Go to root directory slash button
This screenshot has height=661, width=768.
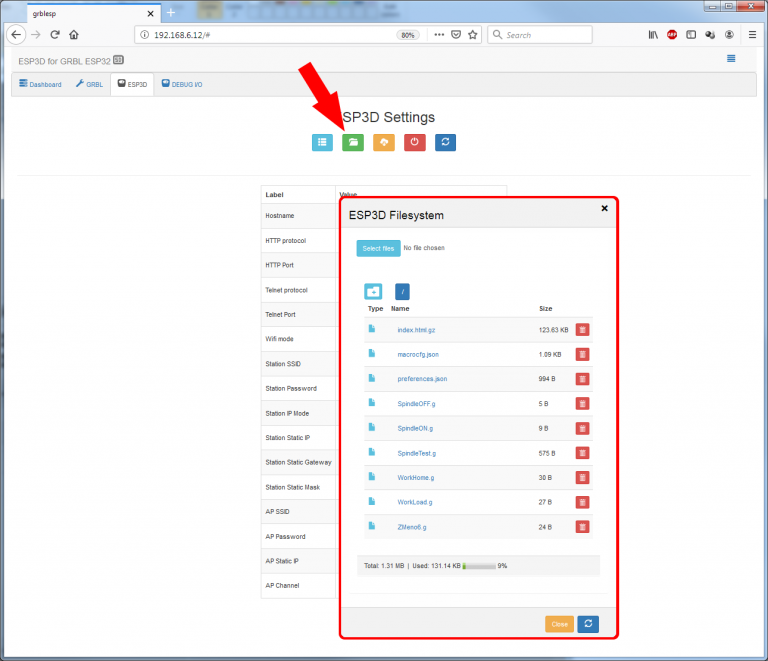coord(402,292)
